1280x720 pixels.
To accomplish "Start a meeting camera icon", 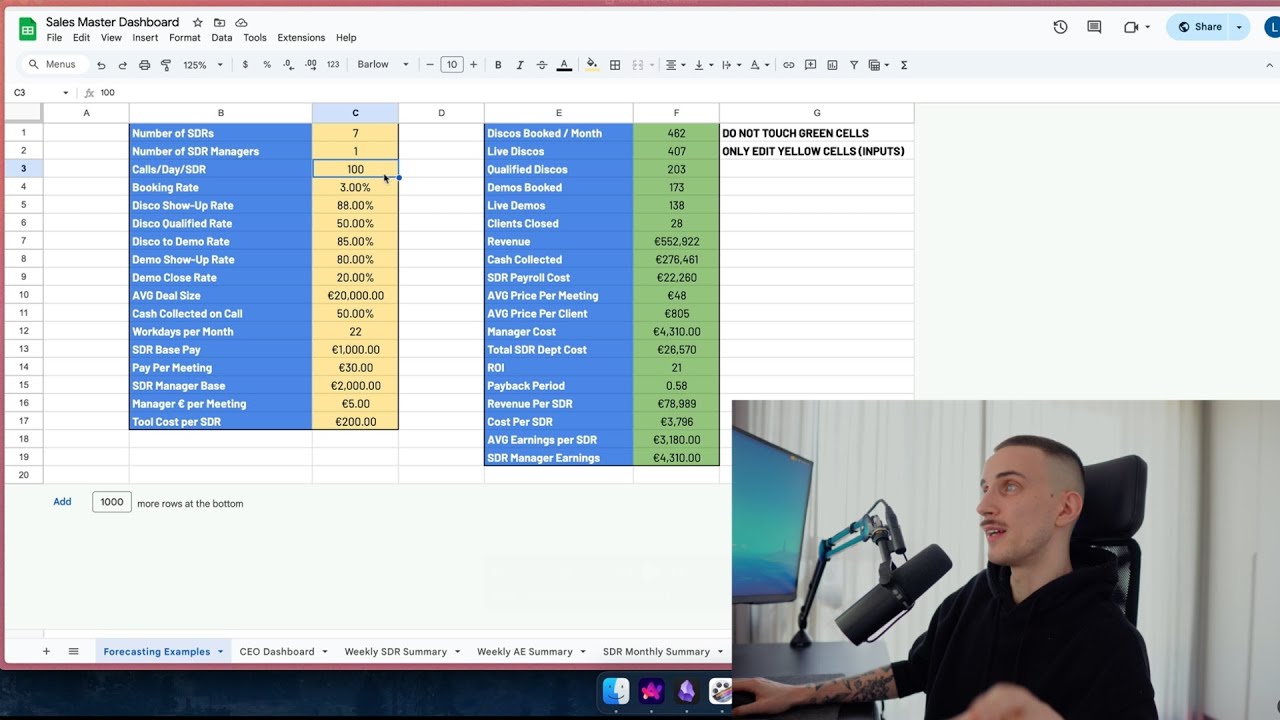I will tap(1131, 27).
